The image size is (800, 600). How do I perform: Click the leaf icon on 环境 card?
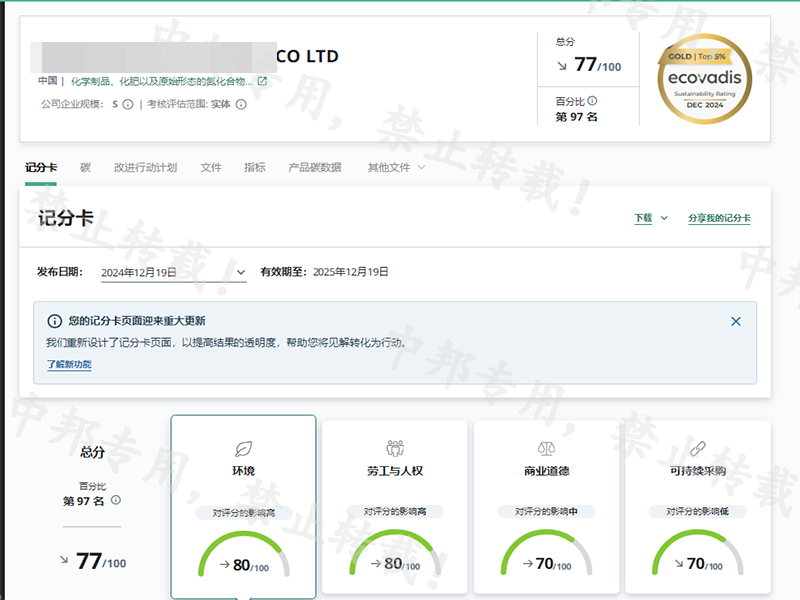[x=243, y=448]
